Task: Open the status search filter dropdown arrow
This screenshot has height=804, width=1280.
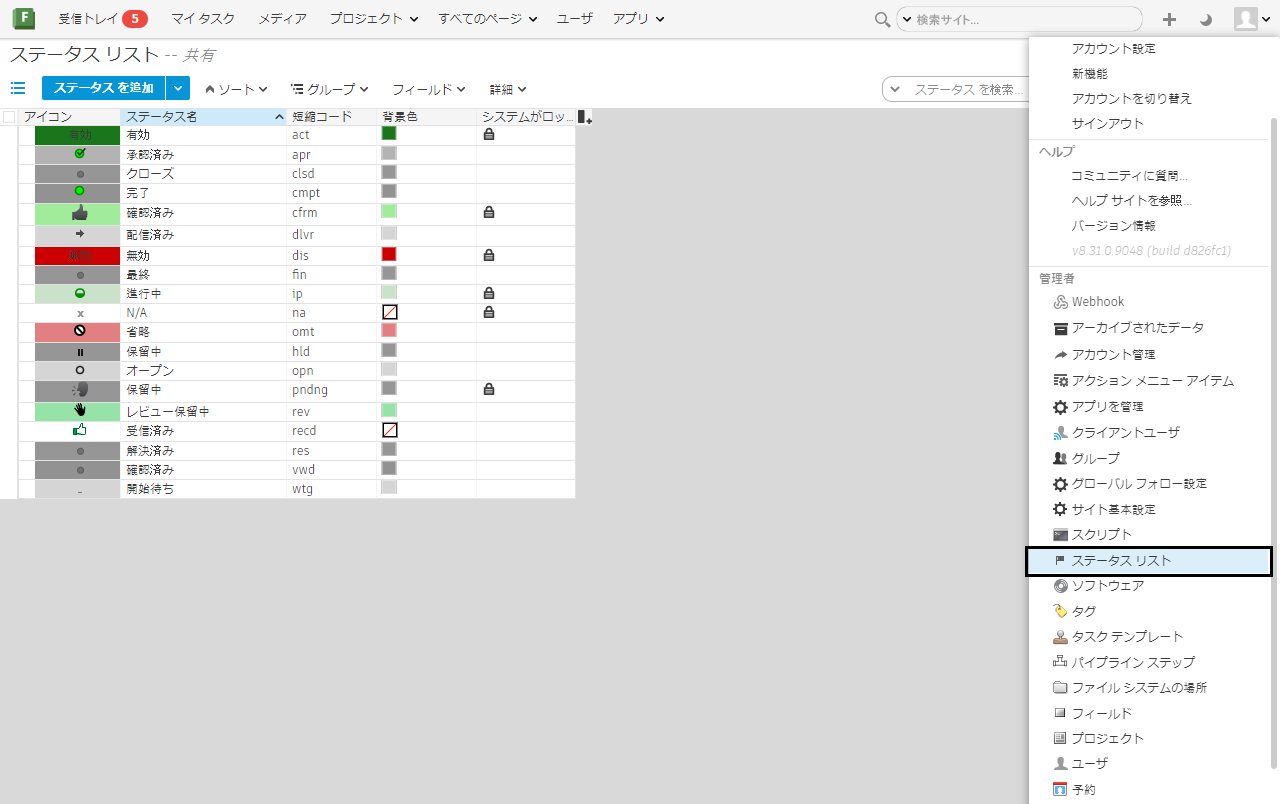Action: point(894,89)
